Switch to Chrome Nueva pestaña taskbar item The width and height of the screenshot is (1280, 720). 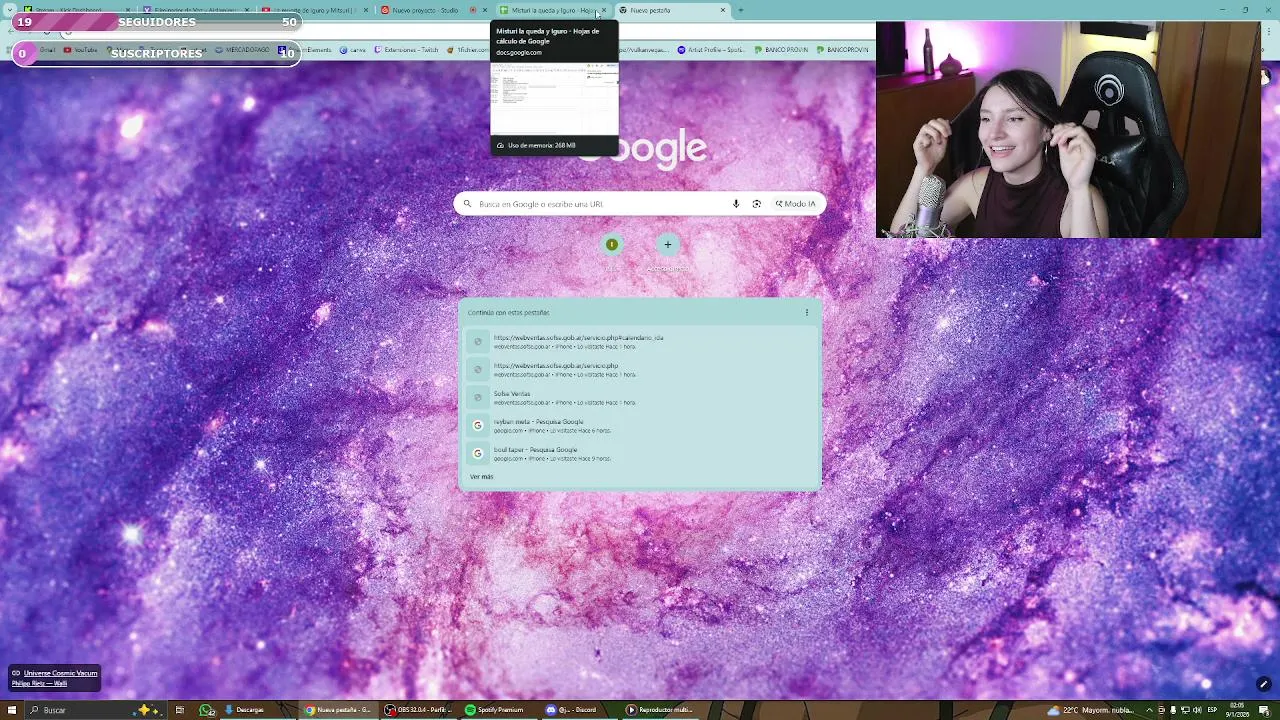tap(340, 710)
